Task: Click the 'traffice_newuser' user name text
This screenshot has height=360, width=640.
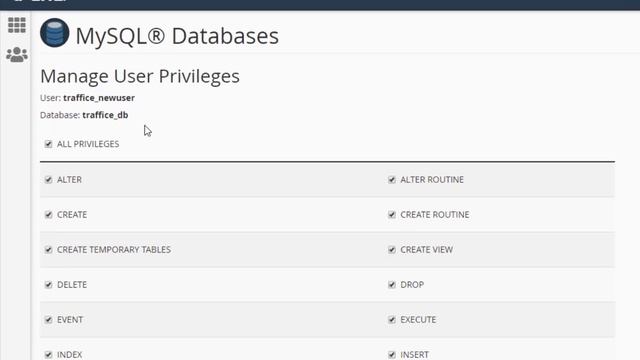Action: pyautogui.click(x=99, y=98)
